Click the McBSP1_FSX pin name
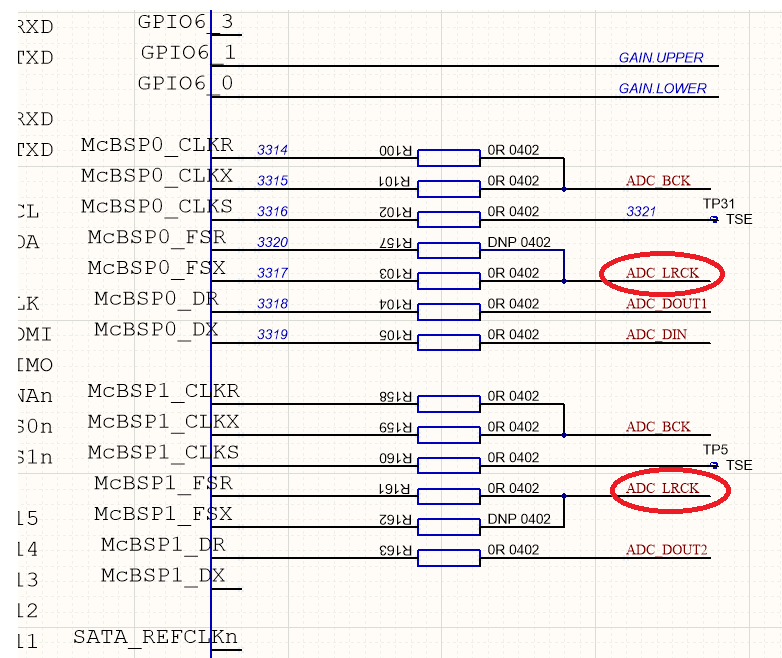The image size is (782, 658). tap(164, 514)
